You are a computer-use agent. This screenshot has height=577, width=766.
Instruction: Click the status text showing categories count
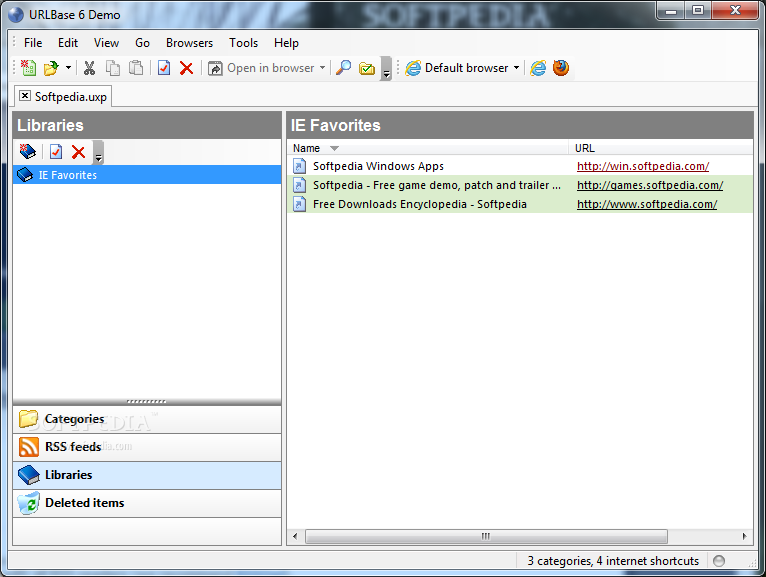pyautogui.click(x=613, y=561)
